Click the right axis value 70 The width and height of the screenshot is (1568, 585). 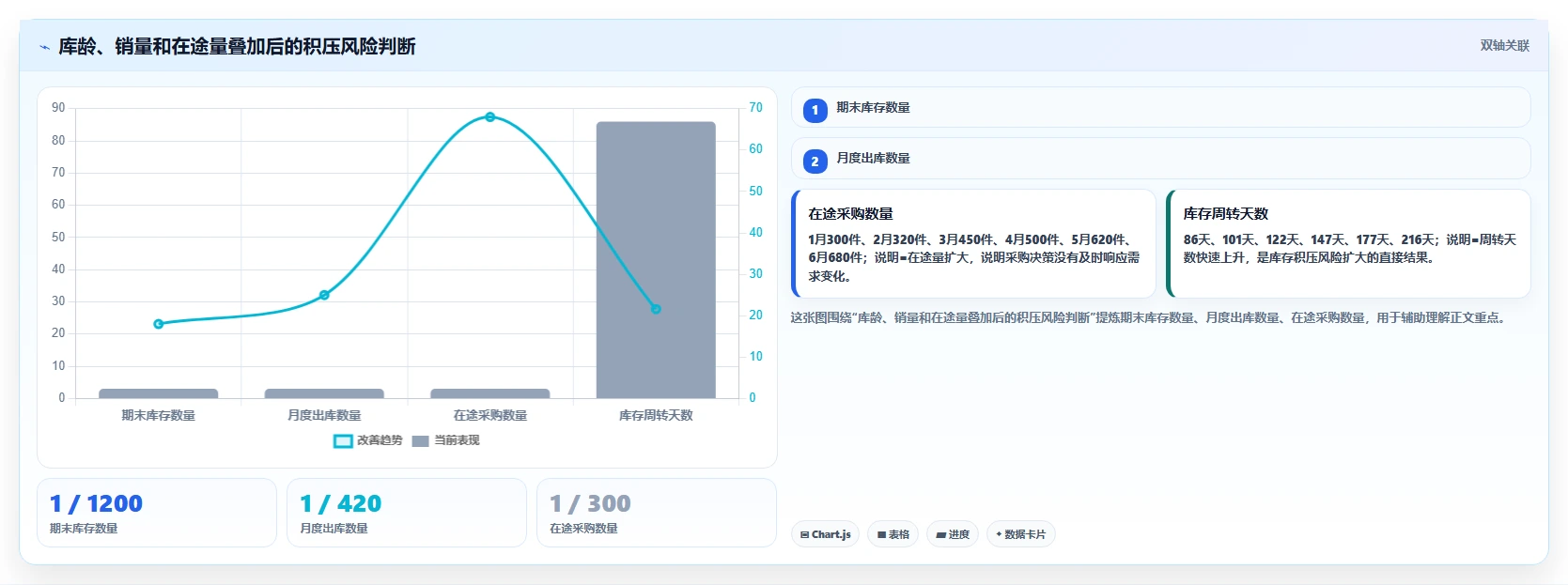[755, 108]
